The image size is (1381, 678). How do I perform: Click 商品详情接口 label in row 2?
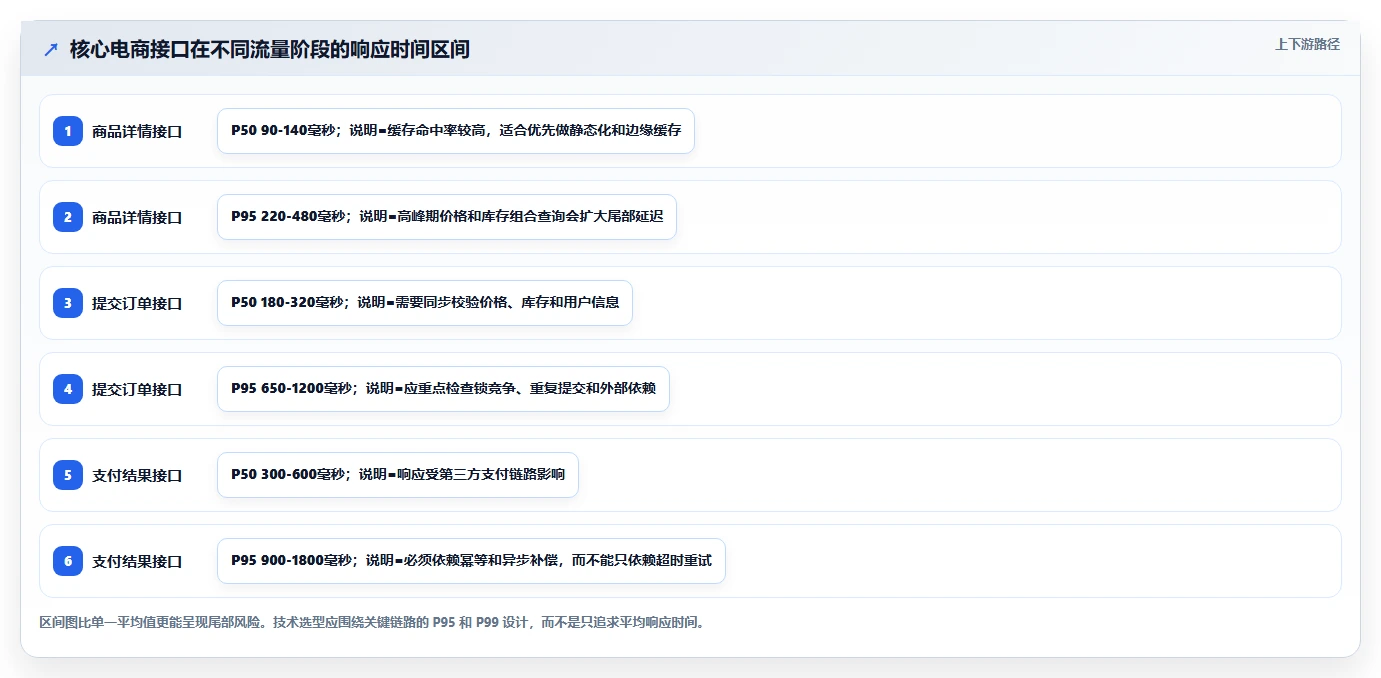[137, 217]
